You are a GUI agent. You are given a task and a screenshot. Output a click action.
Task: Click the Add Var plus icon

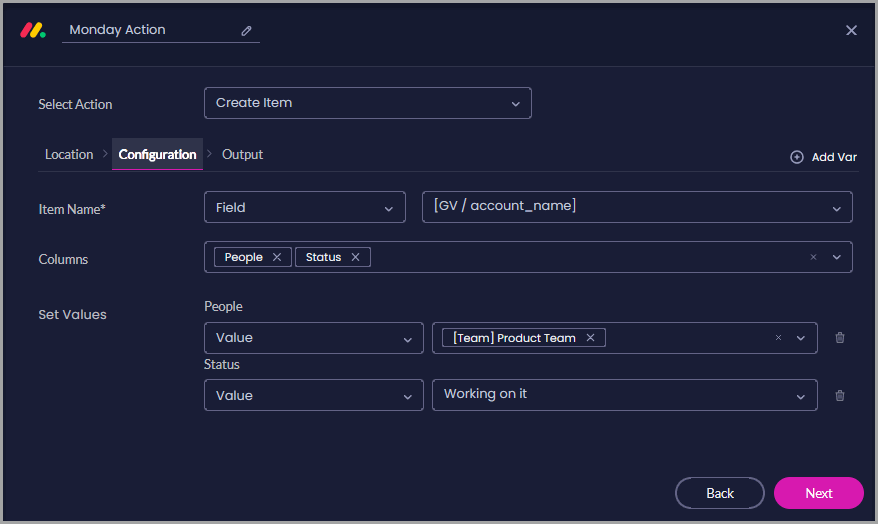click(796, 157)
